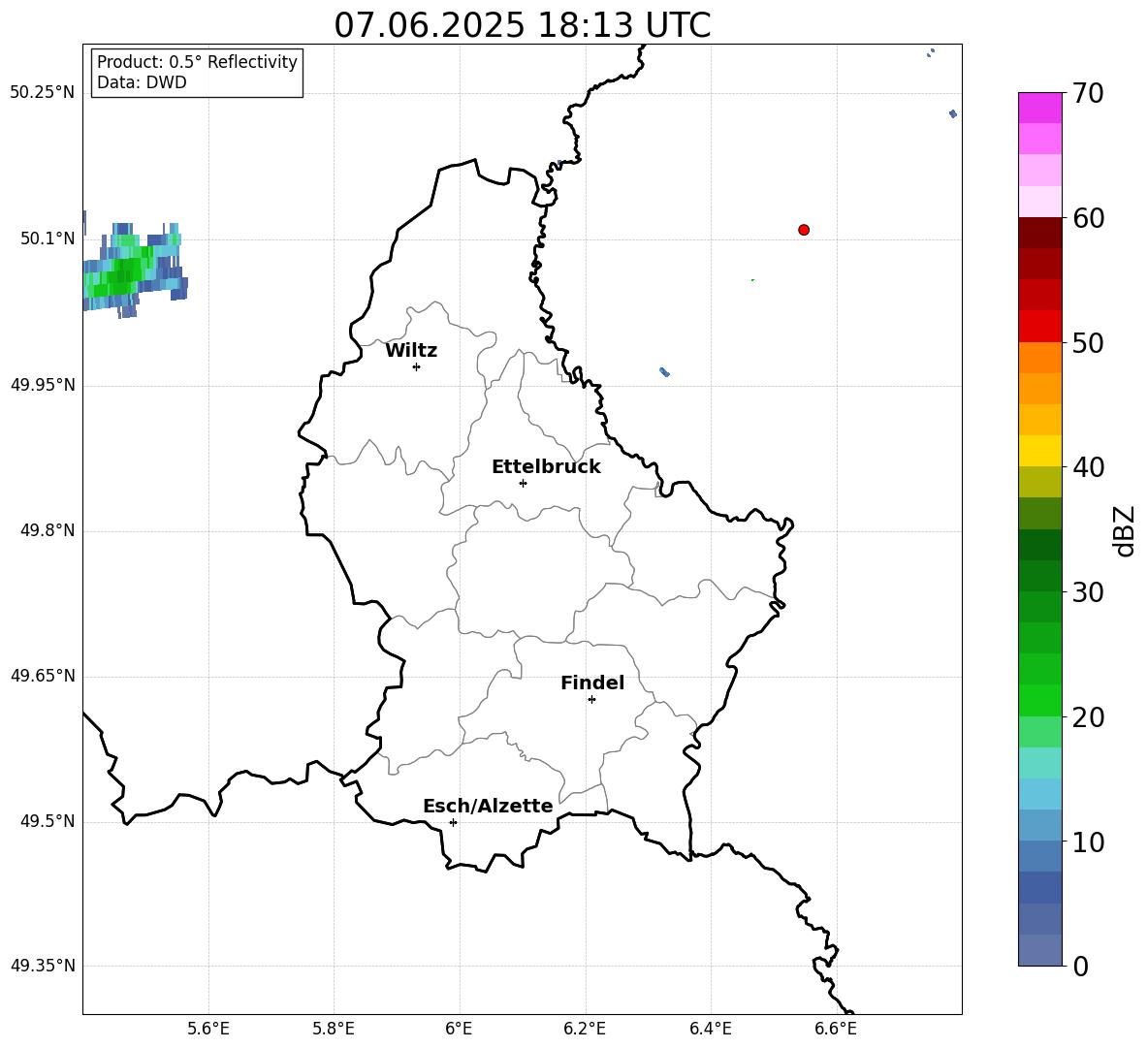Click the yellow colorbar segment at 40
Screen dimensions: 1148x1048
[1039, 451]
